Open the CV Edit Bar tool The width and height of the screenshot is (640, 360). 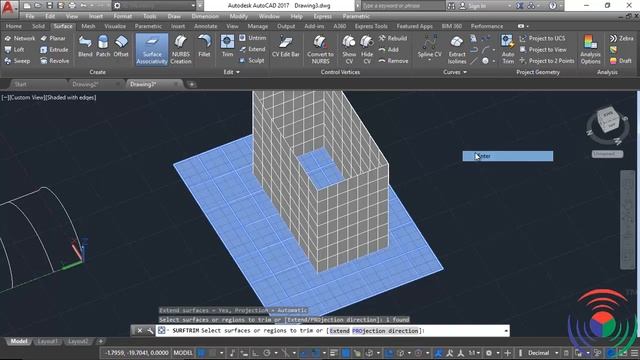coord(286,46)
